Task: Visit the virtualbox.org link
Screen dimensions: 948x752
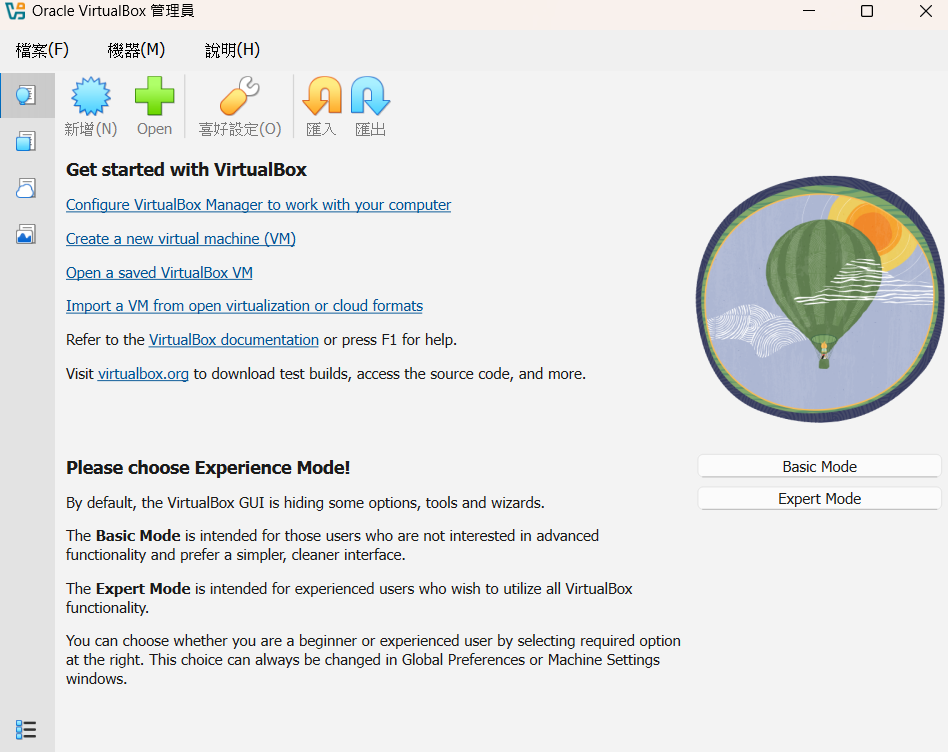Action: pyautogui.click(x=143, y=374)
